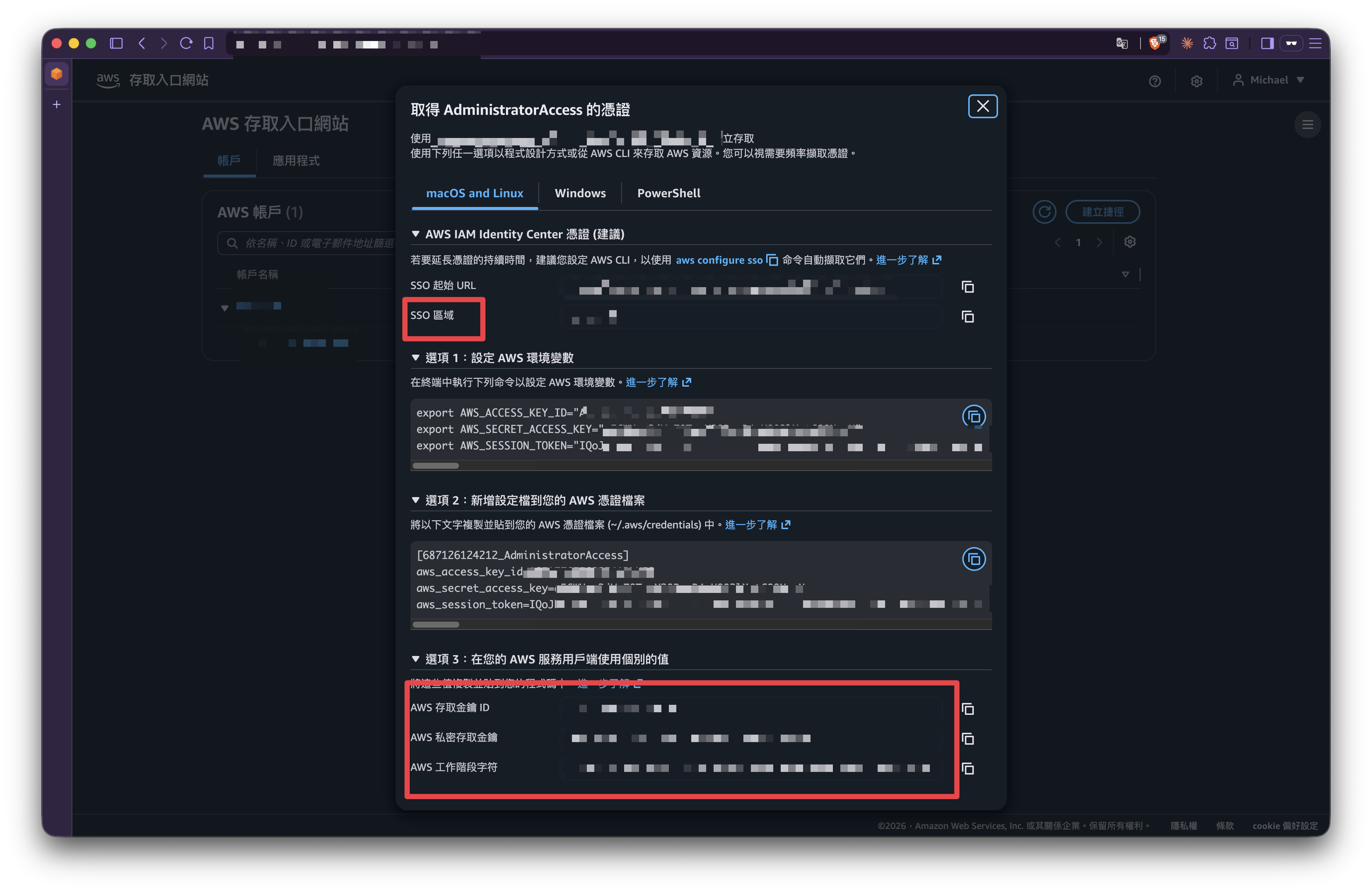The height and width of the screenshot is (892, 1372).
Task: Refresh the AWS 帳戶 list
Action: 1045,211
